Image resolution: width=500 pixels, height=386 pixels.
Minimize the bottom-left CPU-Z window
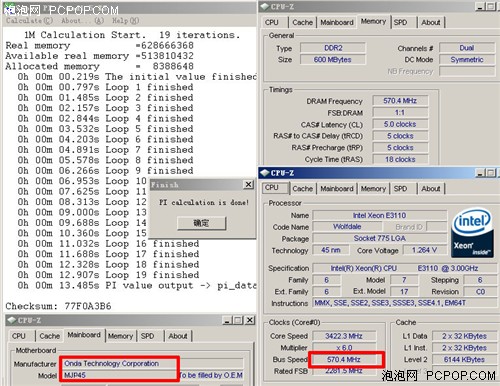(x=227, y=320)
